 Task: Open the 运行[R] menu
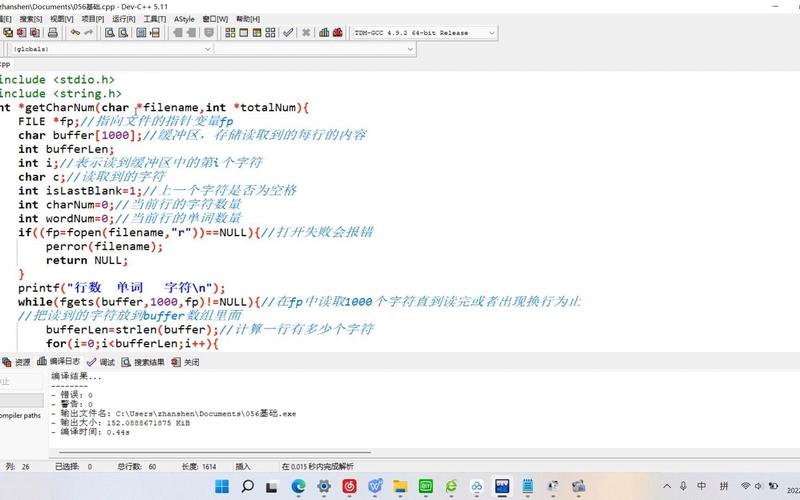[124, 19]
